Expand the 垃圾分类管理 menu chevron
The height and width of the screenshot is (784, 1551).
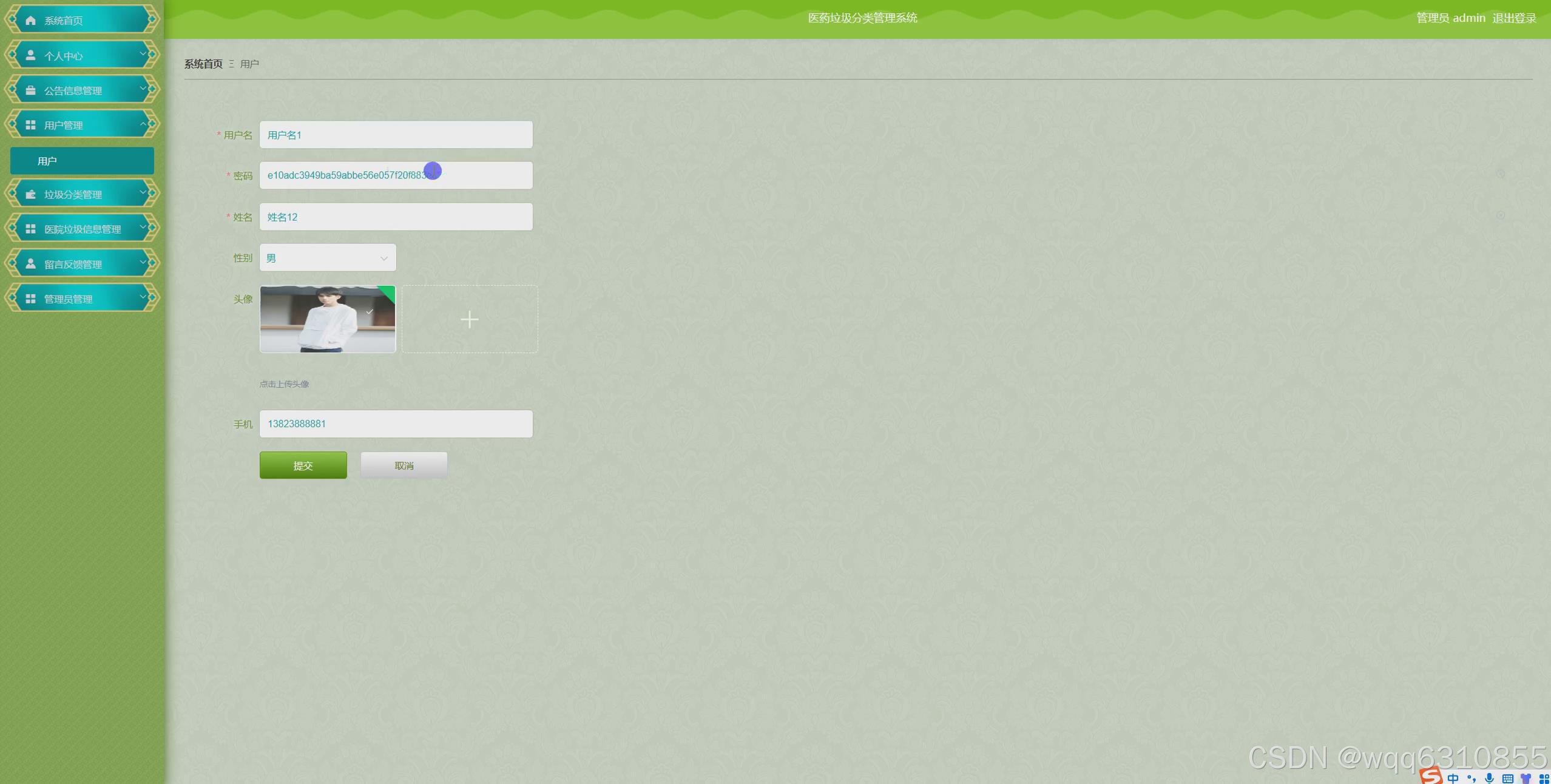click(143, 193)
